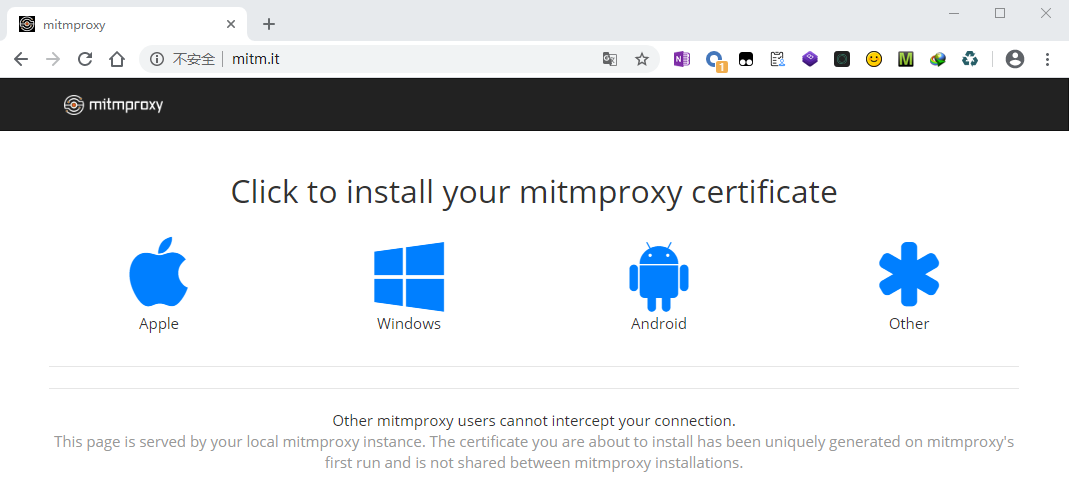Open a new tab with plus button

pos(268,24)
